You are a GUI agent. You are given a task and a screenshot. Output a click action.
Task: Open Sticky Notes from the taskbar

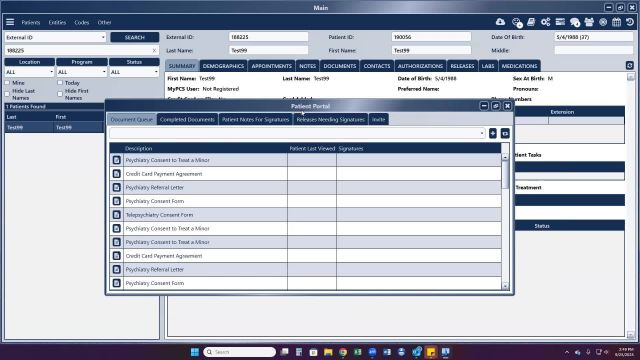[x=431, y=352]
